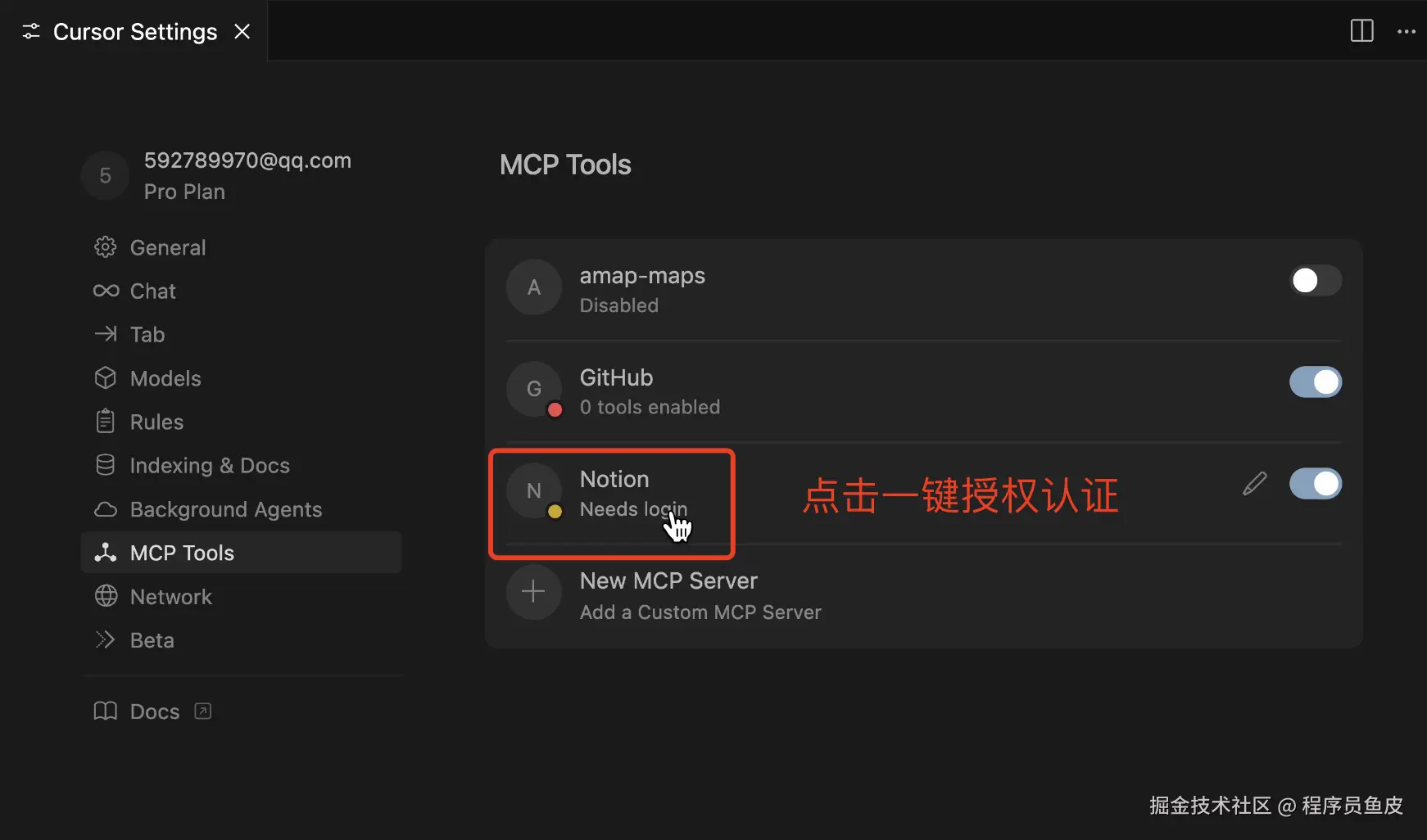Click the Tab arrow icon
Image resolution: width=1427 pixels, height=840 pixels.
[x=106, y=334]
